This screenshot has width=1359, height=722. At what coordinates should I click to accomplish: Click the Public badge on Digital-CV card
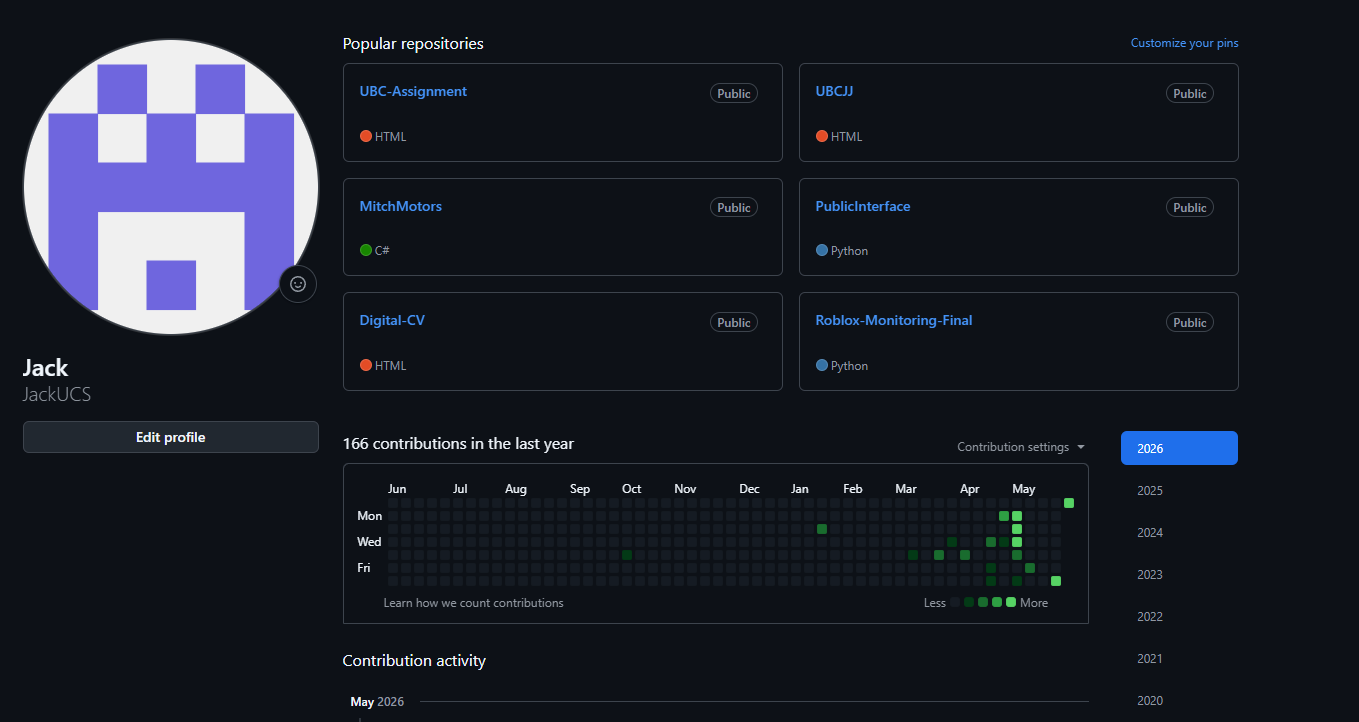click(x=734, y=322)
